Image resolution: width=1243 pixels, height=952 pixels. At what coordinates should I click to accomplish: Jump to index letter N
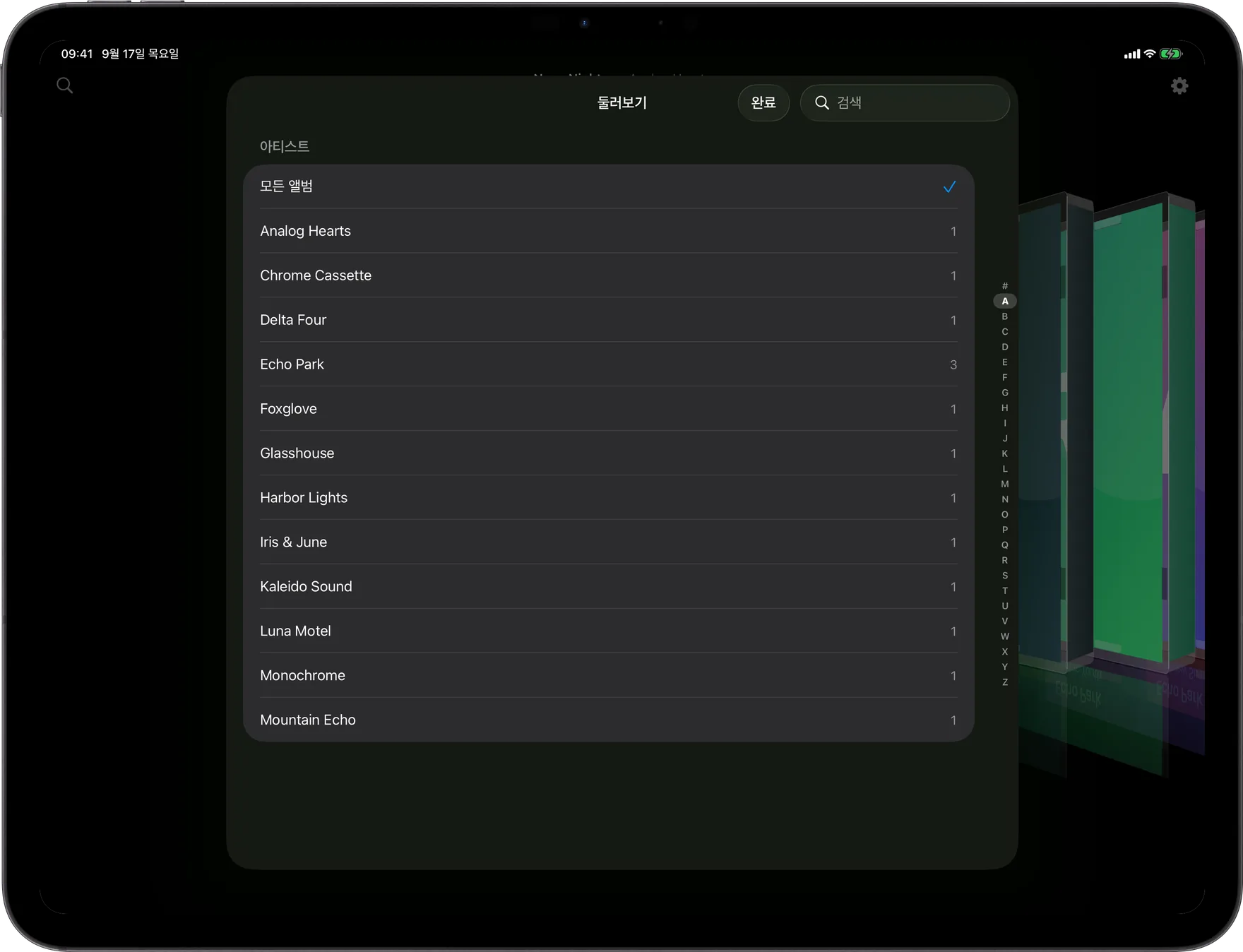click(1005, 499)
